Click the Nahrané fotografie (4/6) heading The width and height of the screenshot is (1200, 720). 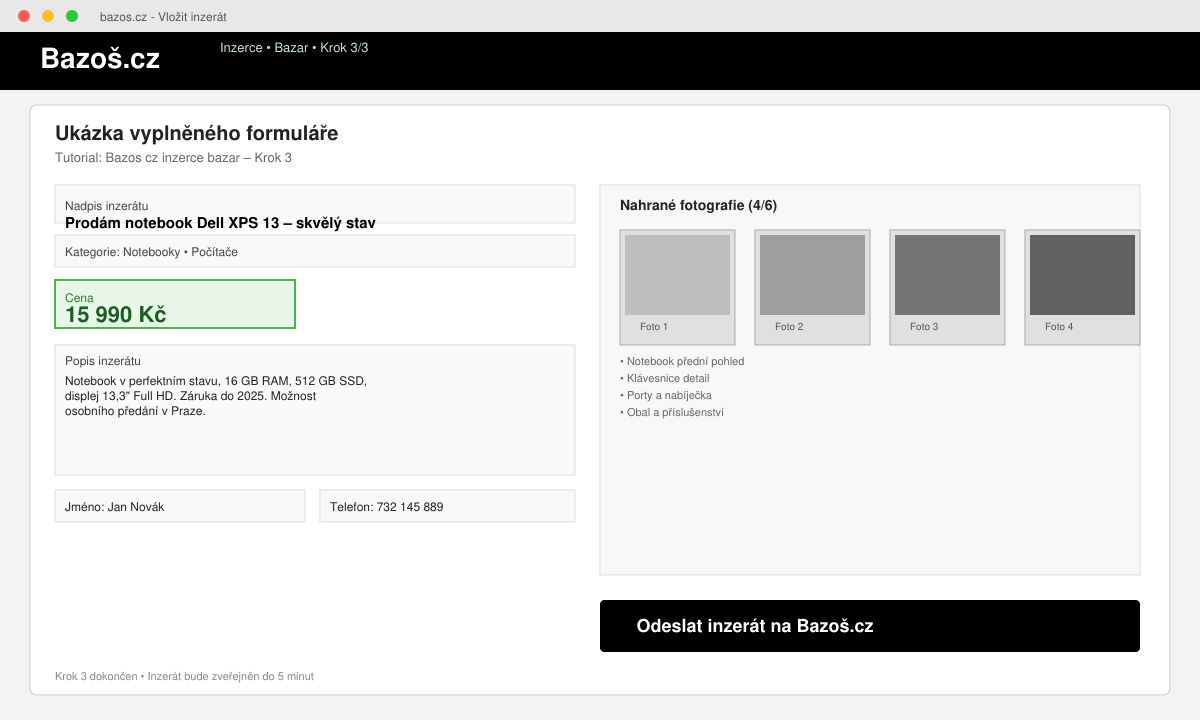coord(698,206)
